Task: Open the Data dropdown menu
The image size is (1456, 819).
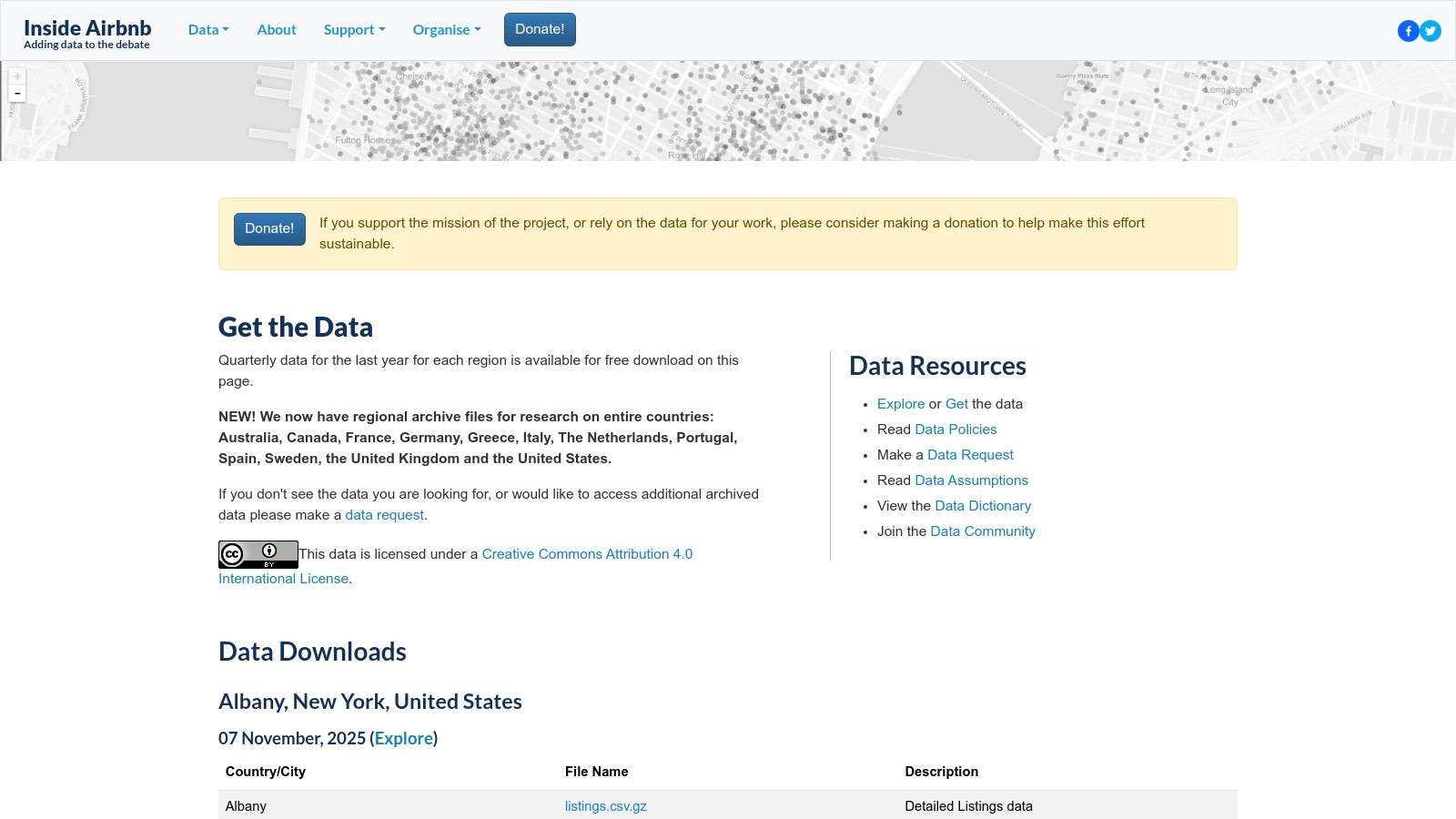Action: pyautogui.click(x=207, y=29)
